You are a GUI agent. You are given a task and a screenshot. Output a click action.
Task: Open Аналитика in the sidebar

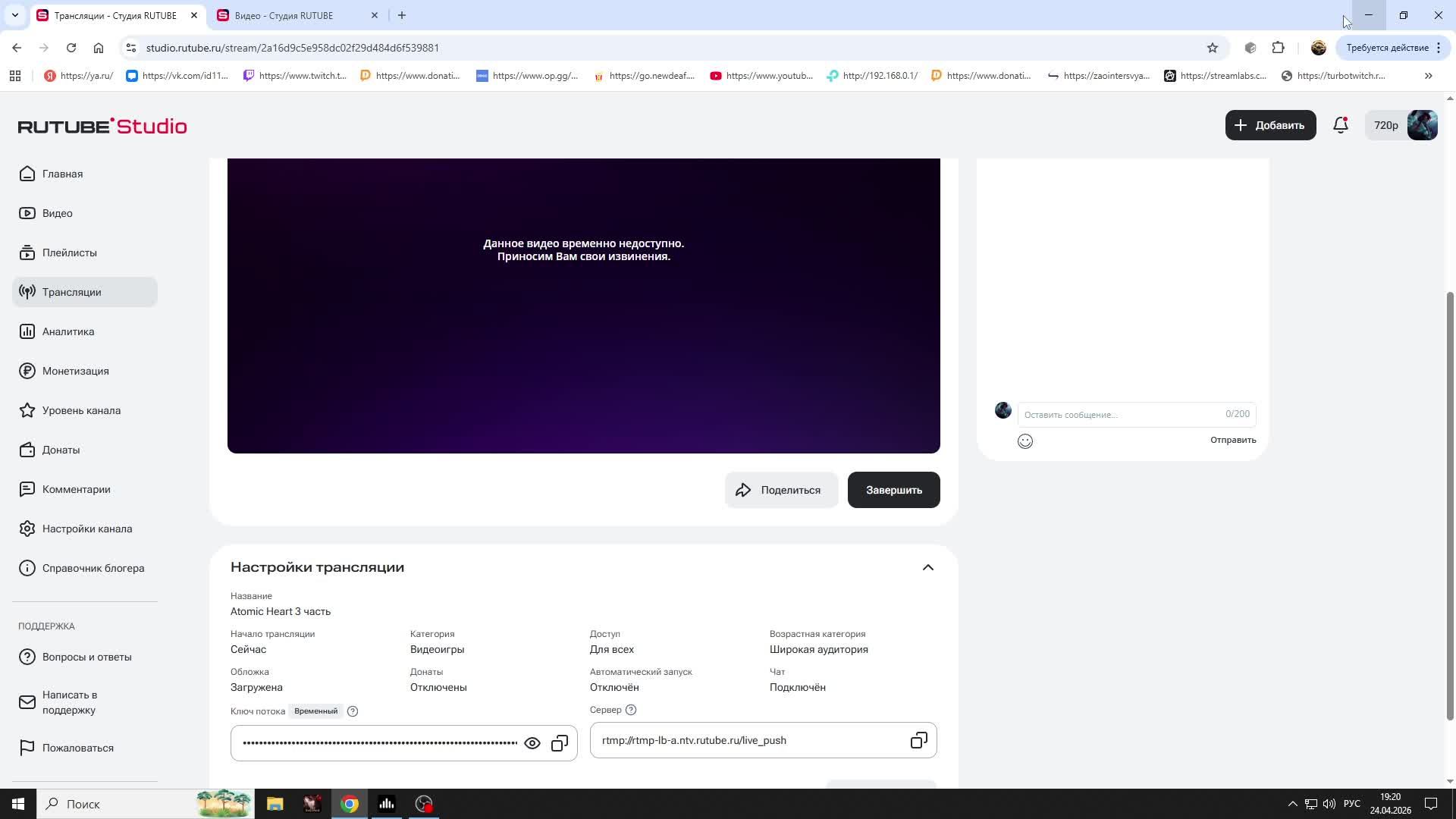tap(68, 331)
